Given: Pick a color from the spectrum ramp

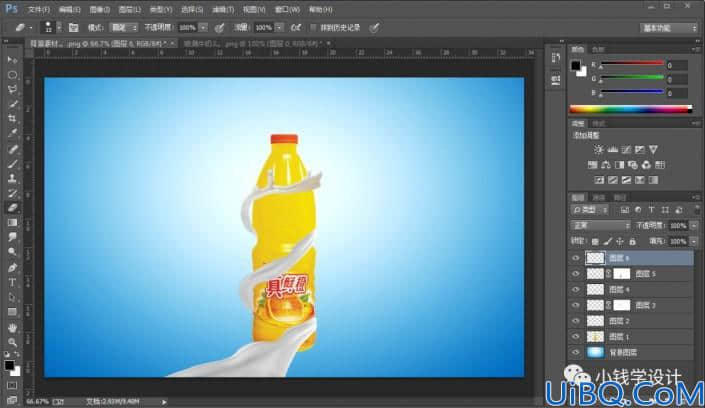Looking at the screenshot, I should click(630, 109).
